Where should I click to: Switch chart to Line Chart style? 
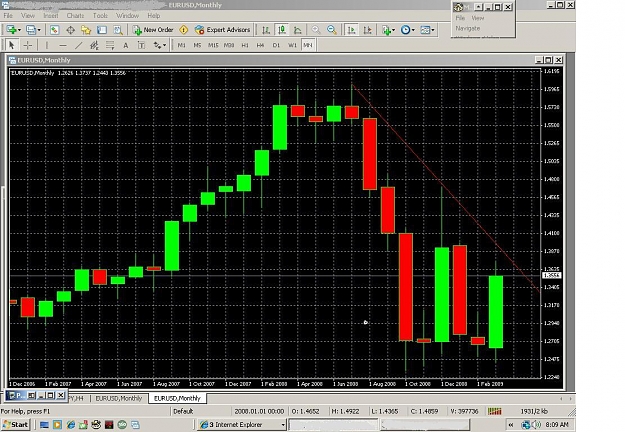297,30
